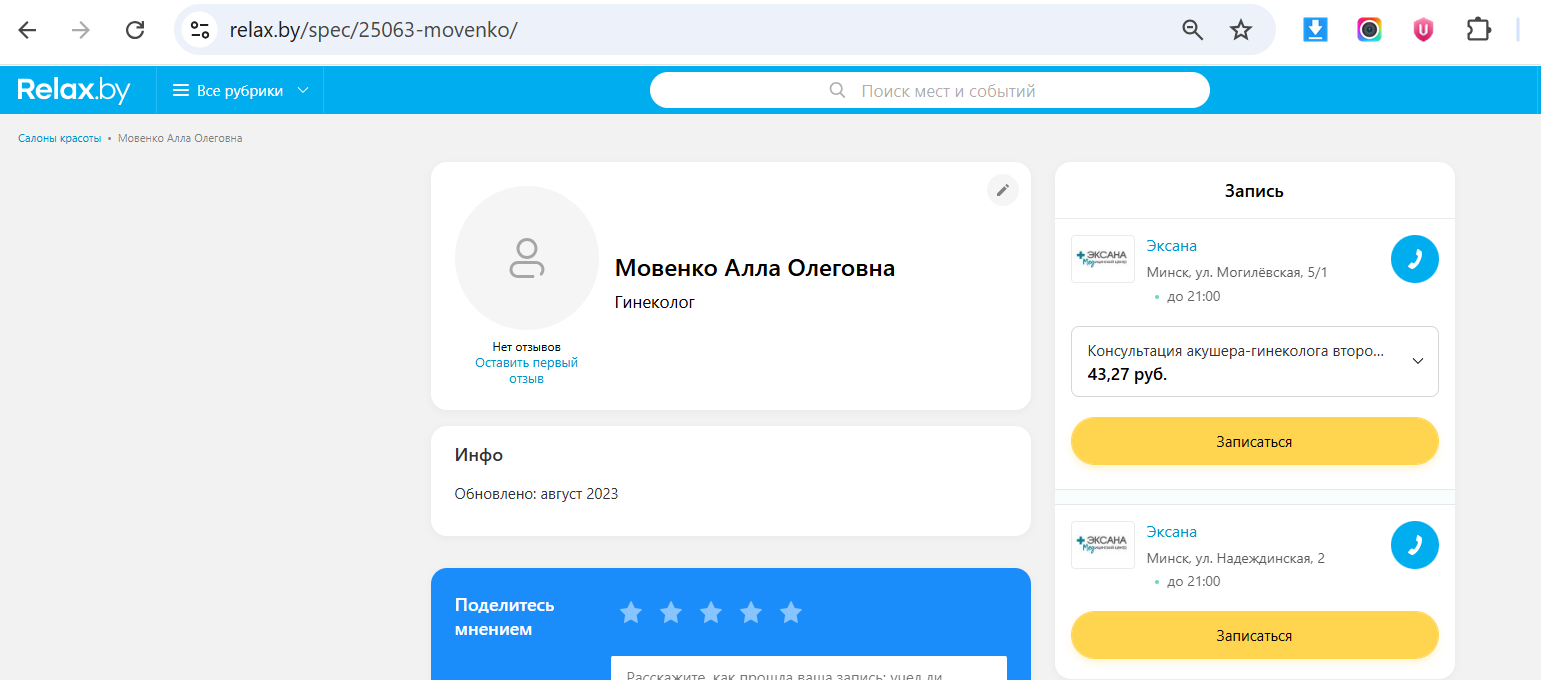The image size is (1541, 680).
Task: Click the Обновлено: август 2023 text
Action: pyautogui.click(x=536, y=494)
